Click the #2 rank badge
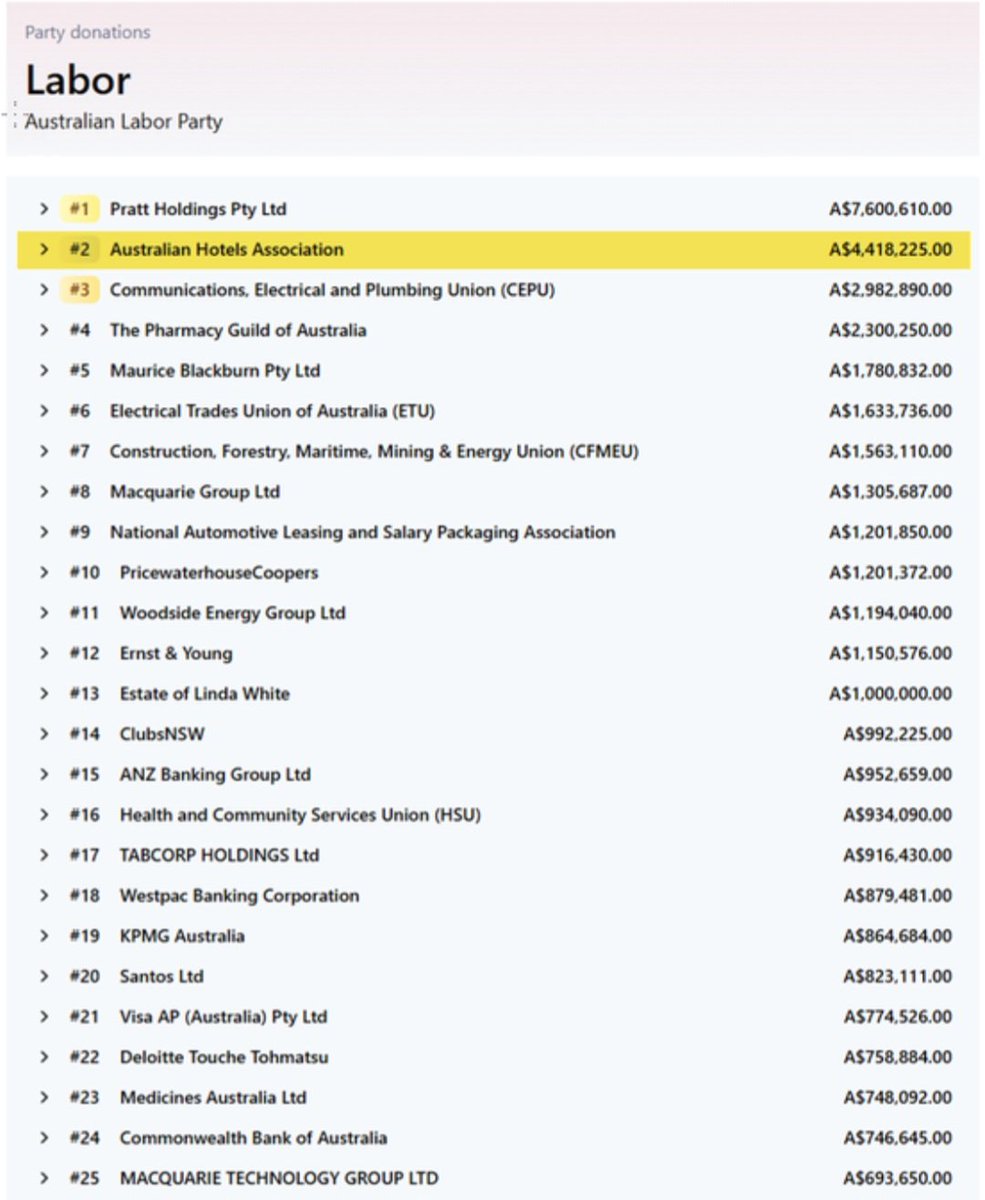 click(x=80, y=249)
